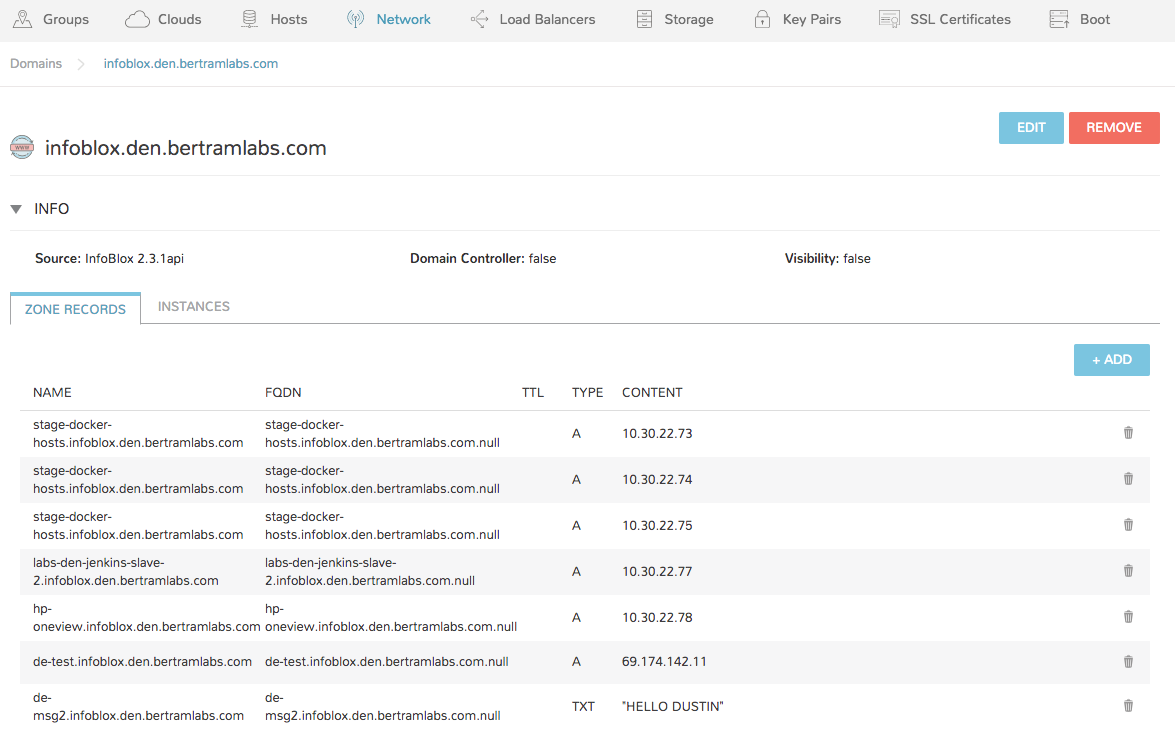
Task: Click the infoblox.den.bertramlabs.com page title
Action: (186, 148)
